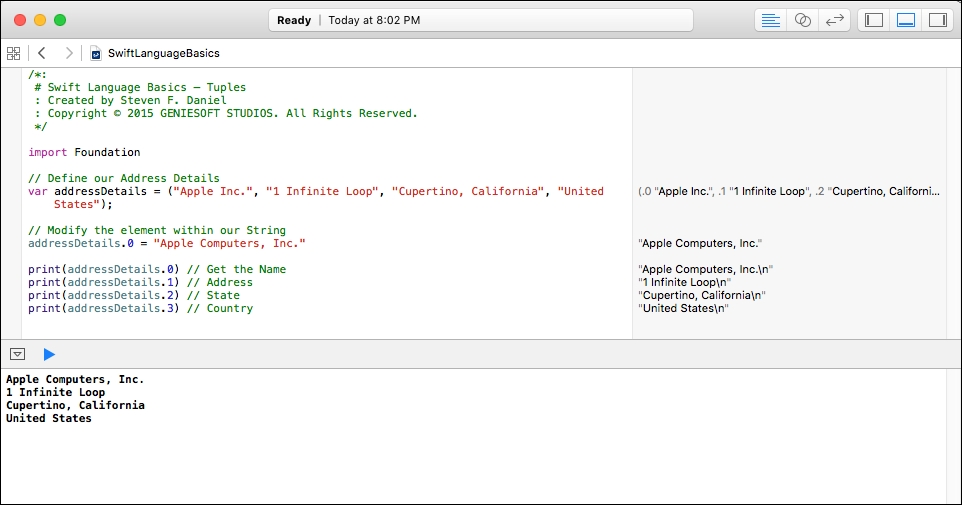Collapse the debug console with the disclosure button

tap(18, 354)
